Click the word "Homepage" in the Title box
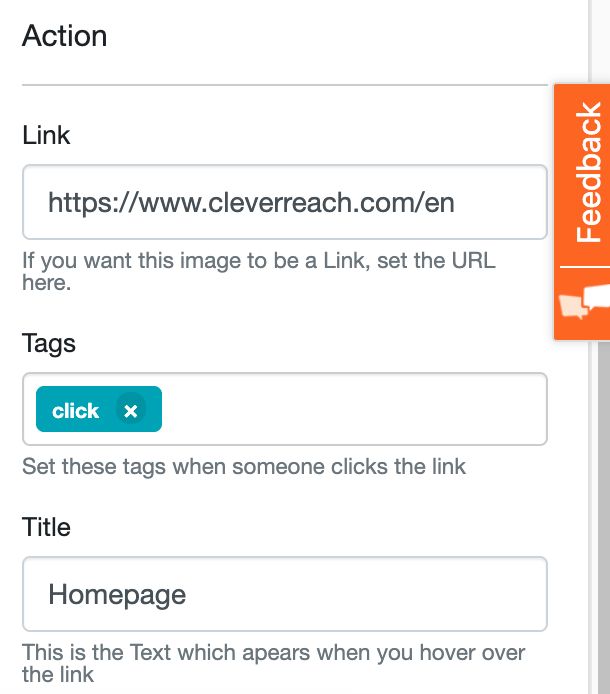Screen dimensions: 610x694 point(117,595)
